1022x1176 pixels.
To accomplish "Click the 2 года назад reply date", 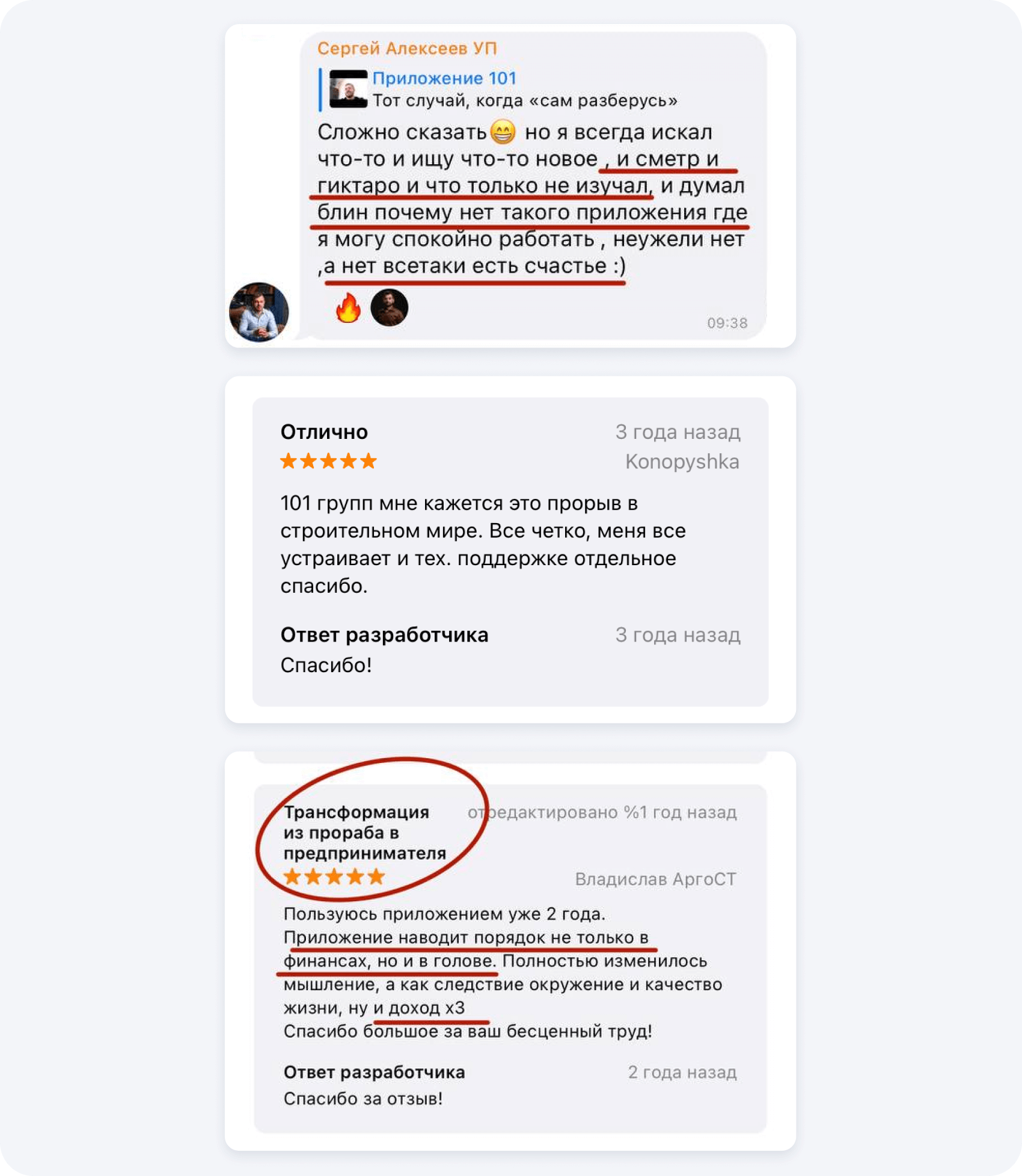I will (682, 1072).
